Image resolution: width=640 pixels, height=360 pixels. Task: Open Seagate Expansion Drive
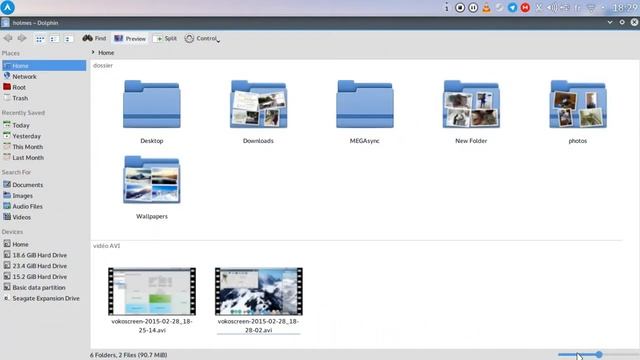(x=44, y=298)
